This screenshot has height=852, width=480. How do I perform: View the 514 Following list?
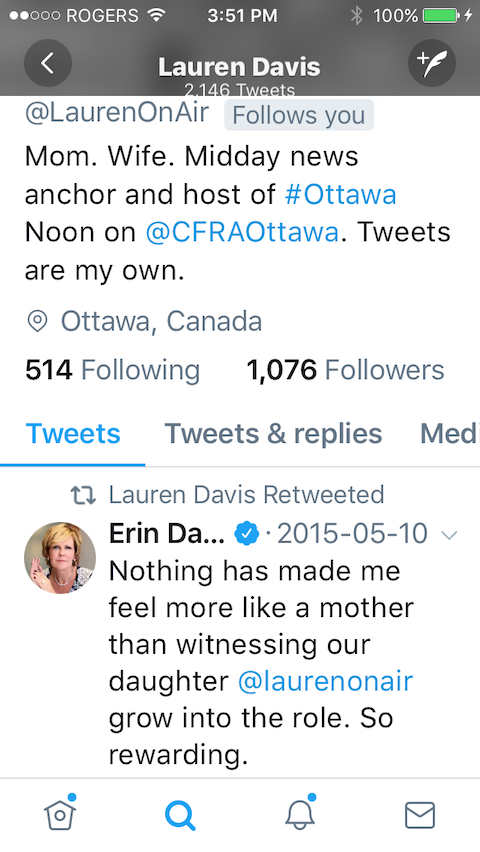[113, 371]
